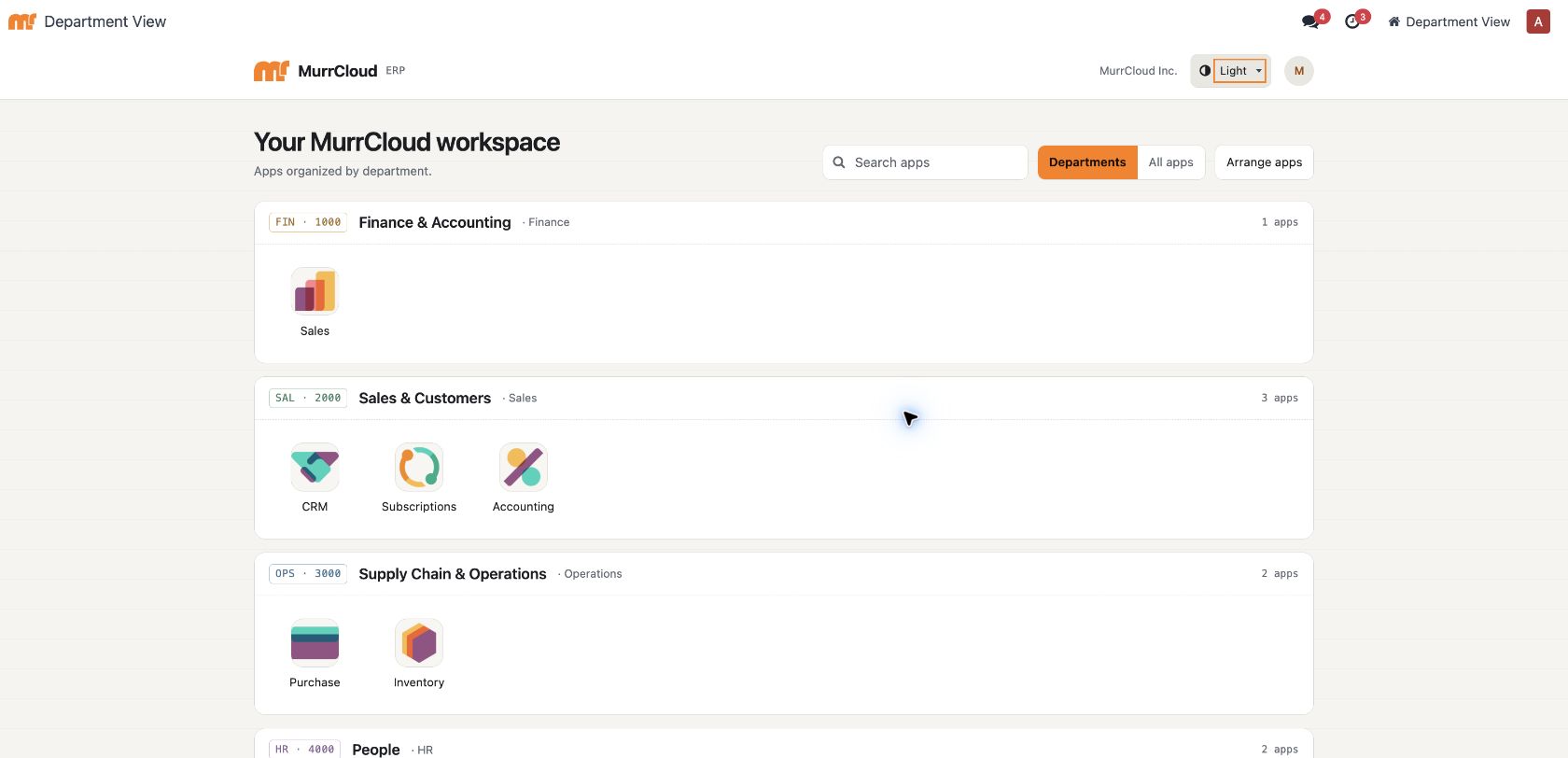Screen dimensions: 1568x758
Task: Open the Inventory app
Action: [419, 653]
